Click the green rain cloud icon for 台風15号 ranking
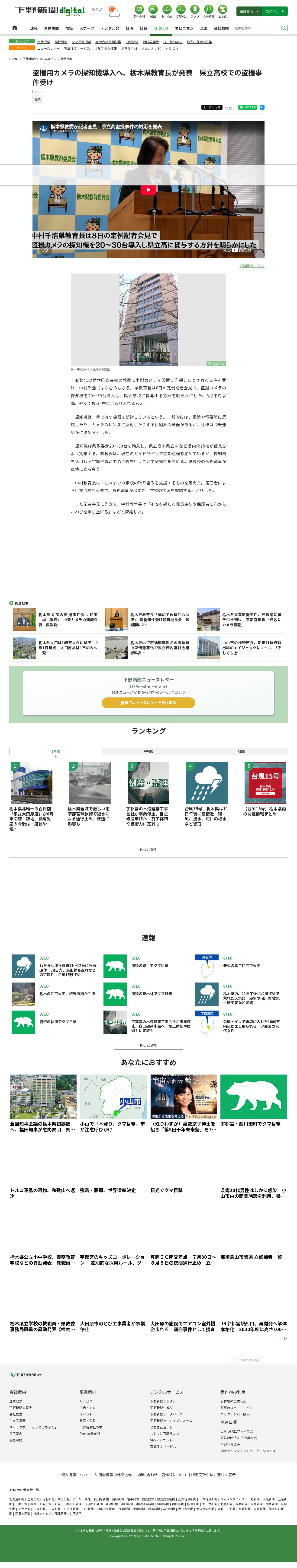The image size is (297, 1568). (207, 783)
